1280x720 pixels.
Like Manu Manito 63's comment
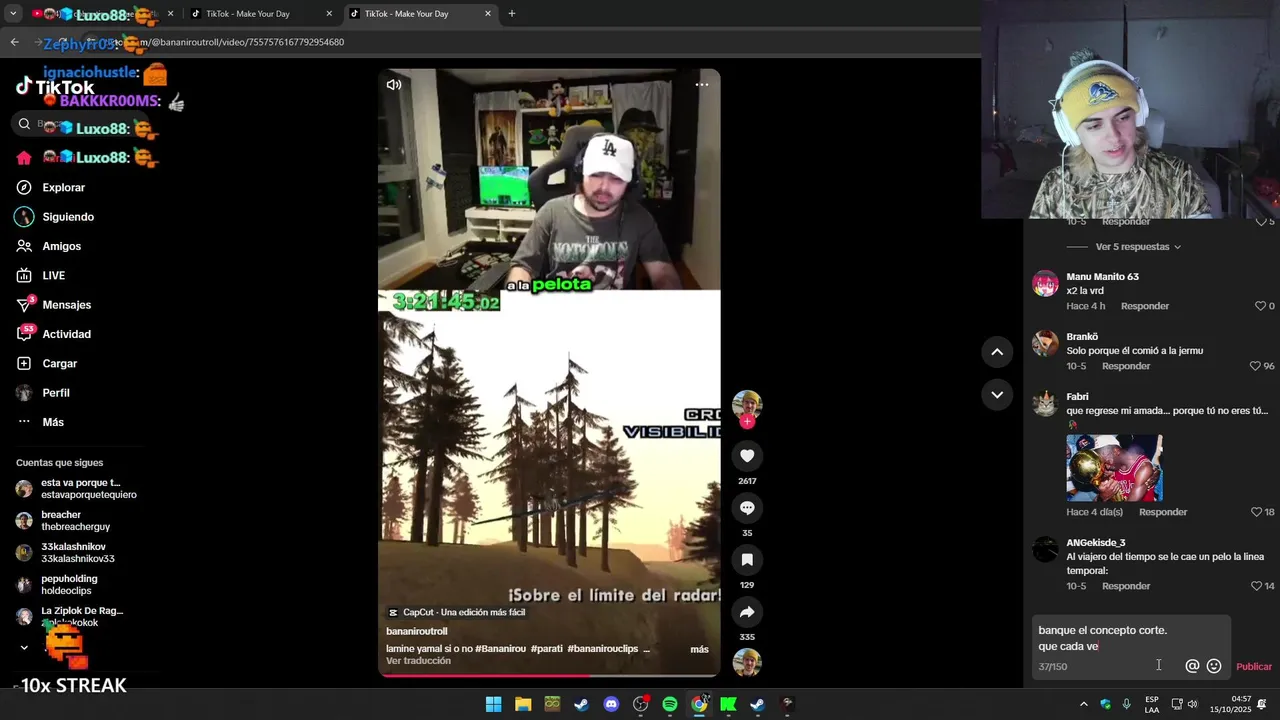coord(1261,306)
